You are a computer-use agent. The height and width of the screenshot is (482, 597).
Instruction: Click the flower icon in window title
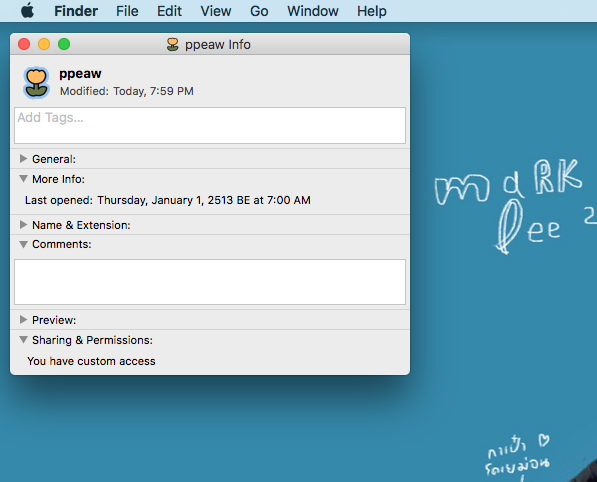coord(172,45)
